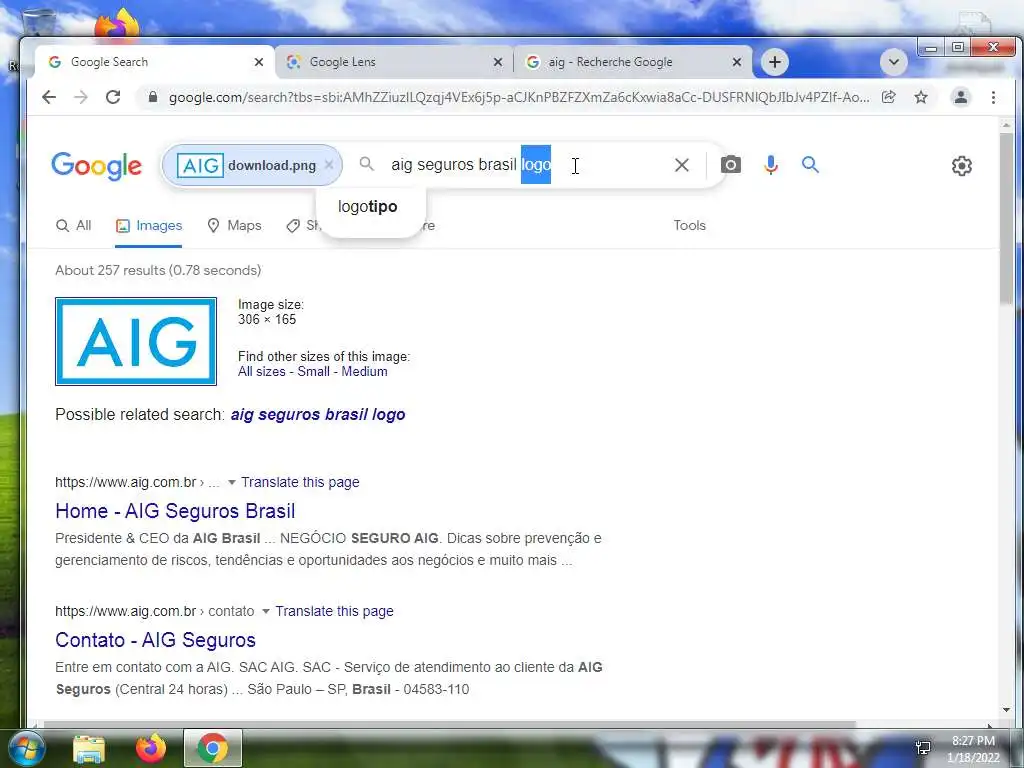Open the Windows Start menu

25,748
